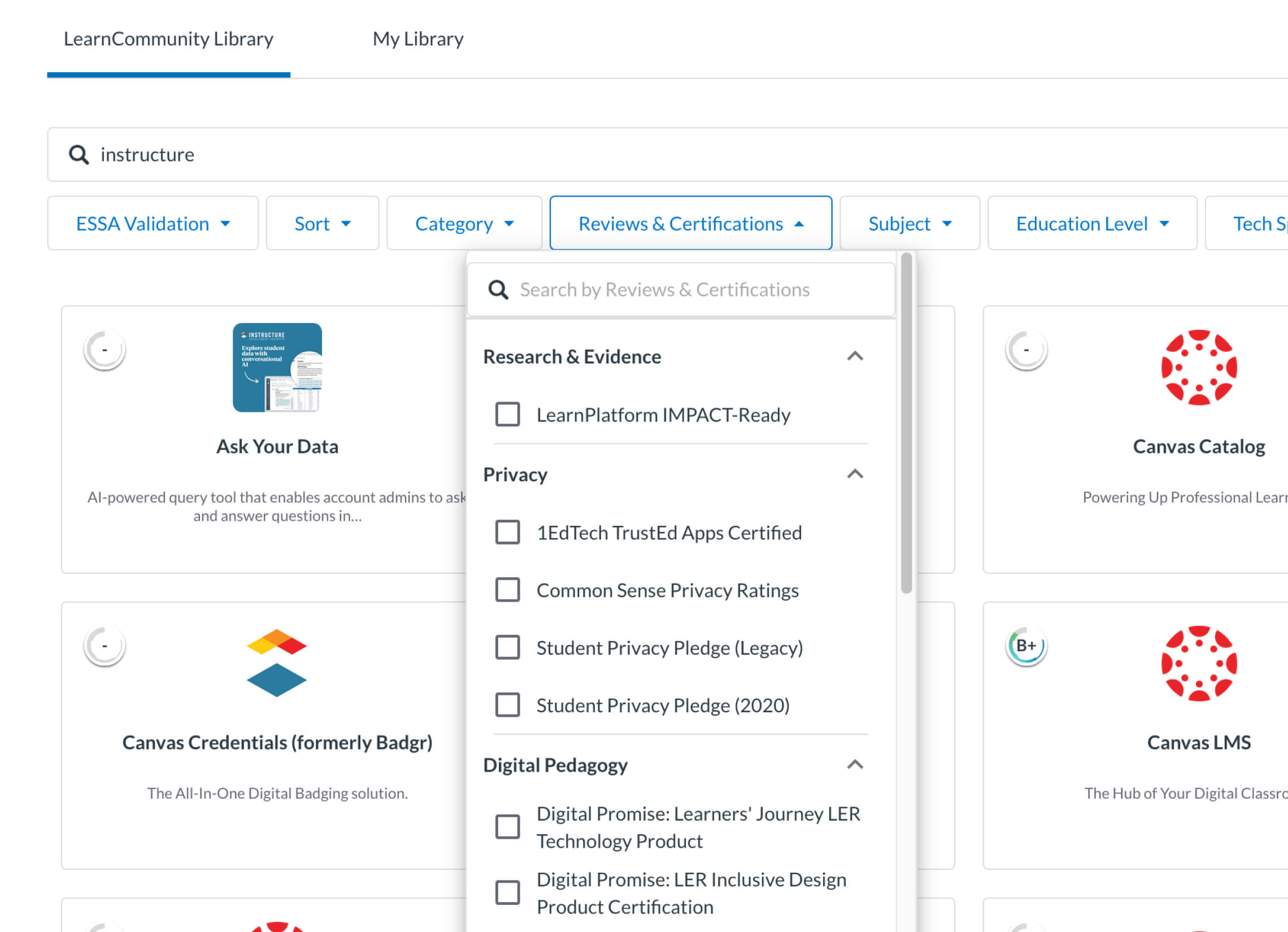
Task: Open the Sort dropdown
Action: pyautogui.click(x=322, y=223)
